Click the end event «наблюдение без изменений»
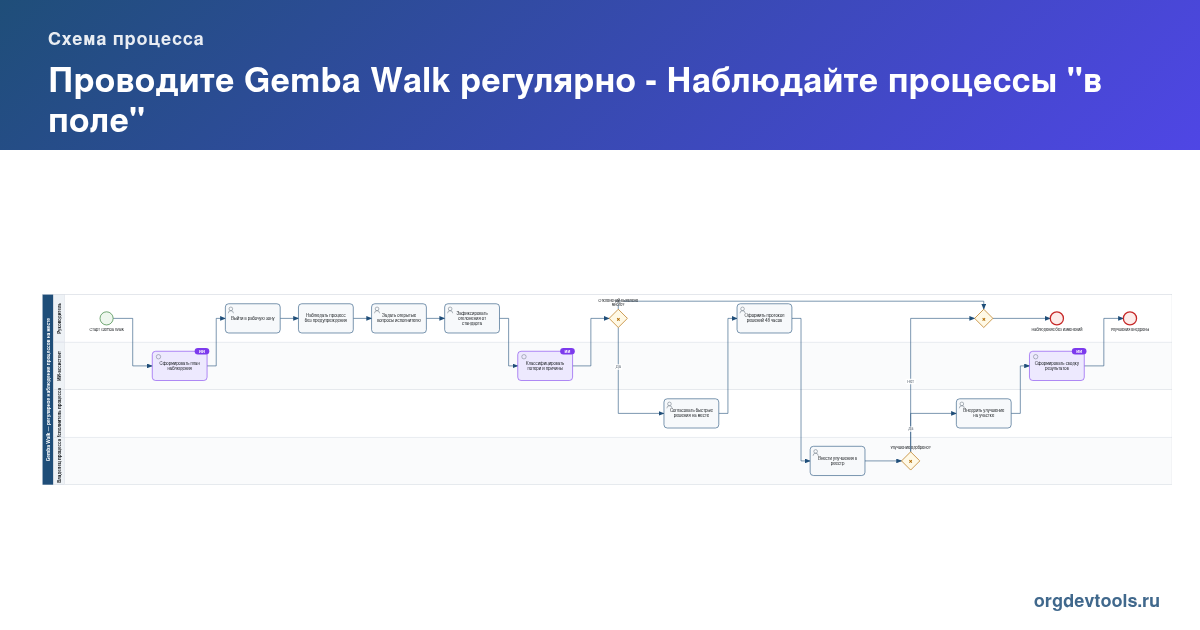 click(x=1056, y=318)
